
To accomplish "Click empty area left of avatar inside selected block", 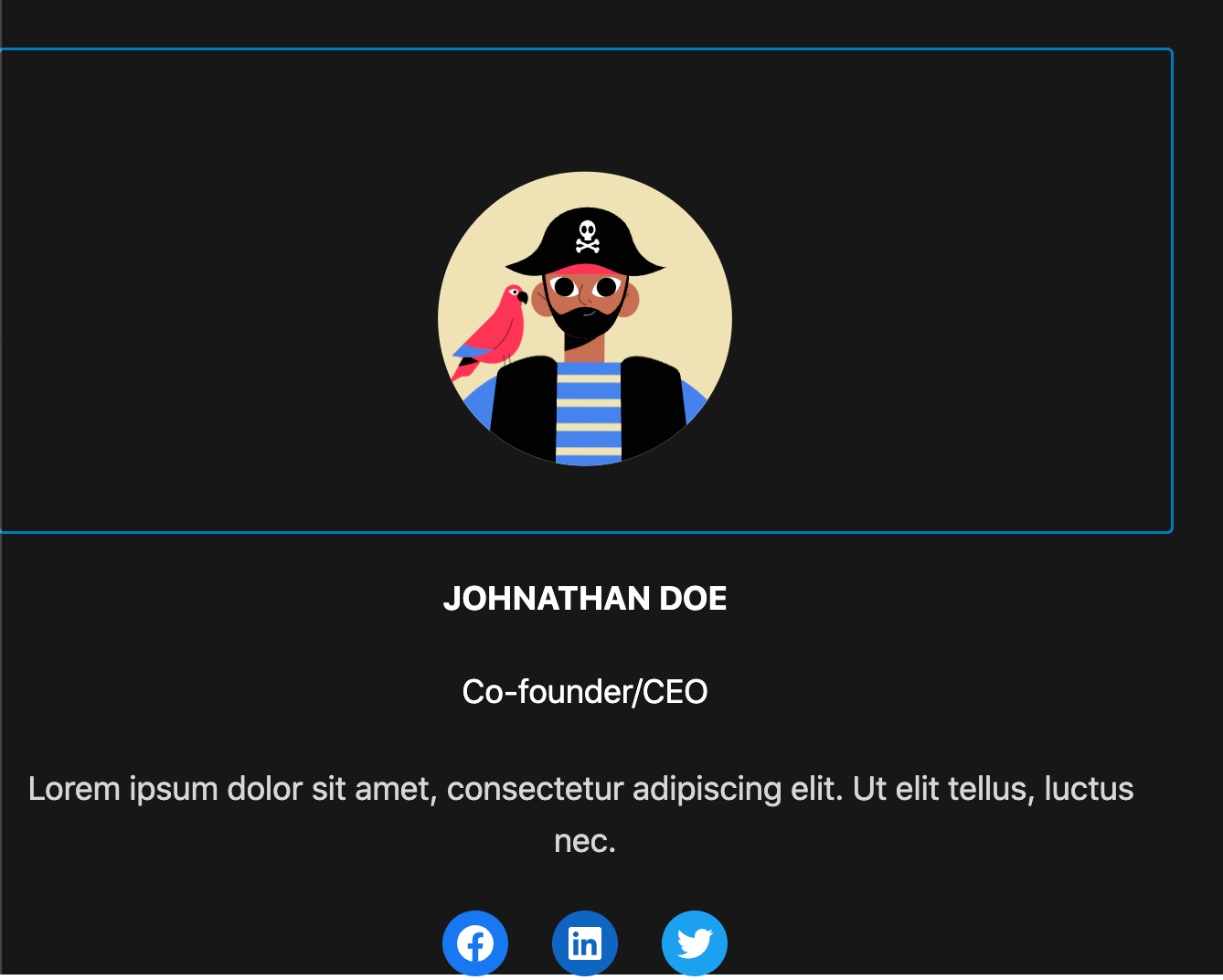I will [x=219, y=291].
